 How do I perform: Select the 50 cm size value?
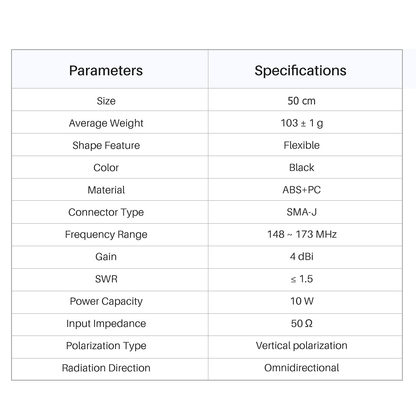click(301, 101)
